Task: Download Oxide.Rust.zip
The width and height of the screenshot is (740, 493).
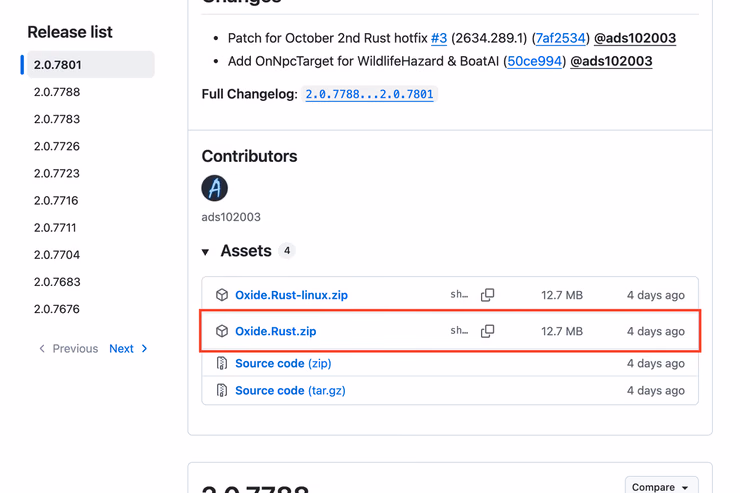Action: point(276,331)
